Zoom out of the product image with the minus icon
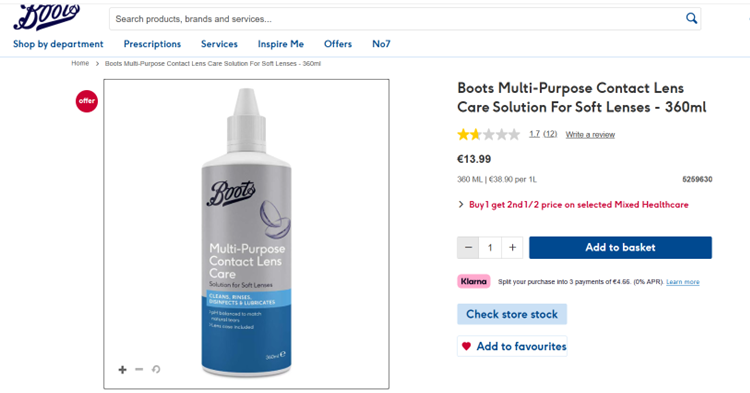The height and width of the screenshot is (393, 750). [x=139, y=369]
